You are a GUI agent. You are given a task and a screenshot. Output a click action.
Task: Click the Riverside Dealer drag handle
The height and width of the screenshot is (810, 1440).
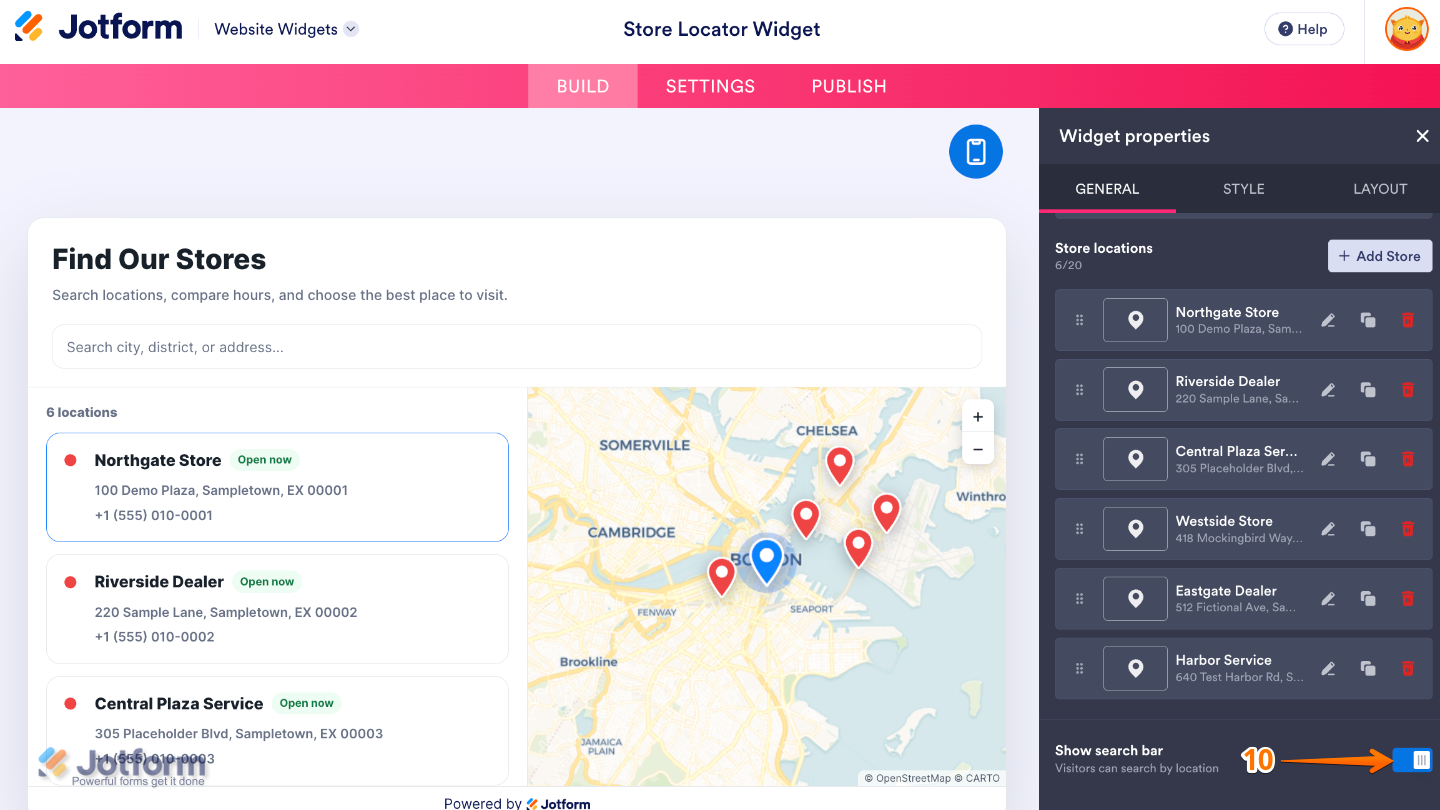[x=1079, y=390]
